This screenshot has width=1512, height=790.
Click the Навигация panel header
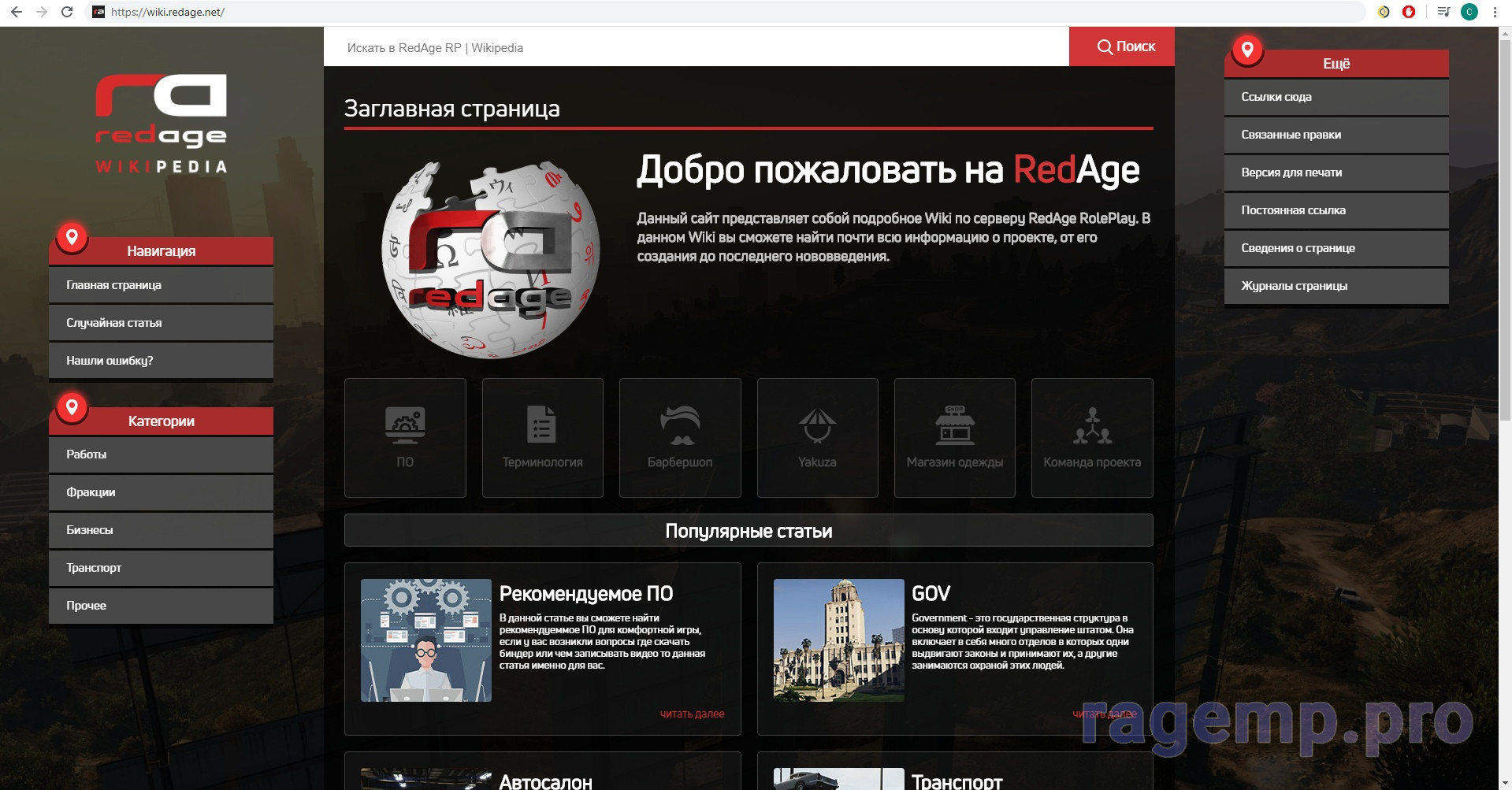tap(161, 250)
